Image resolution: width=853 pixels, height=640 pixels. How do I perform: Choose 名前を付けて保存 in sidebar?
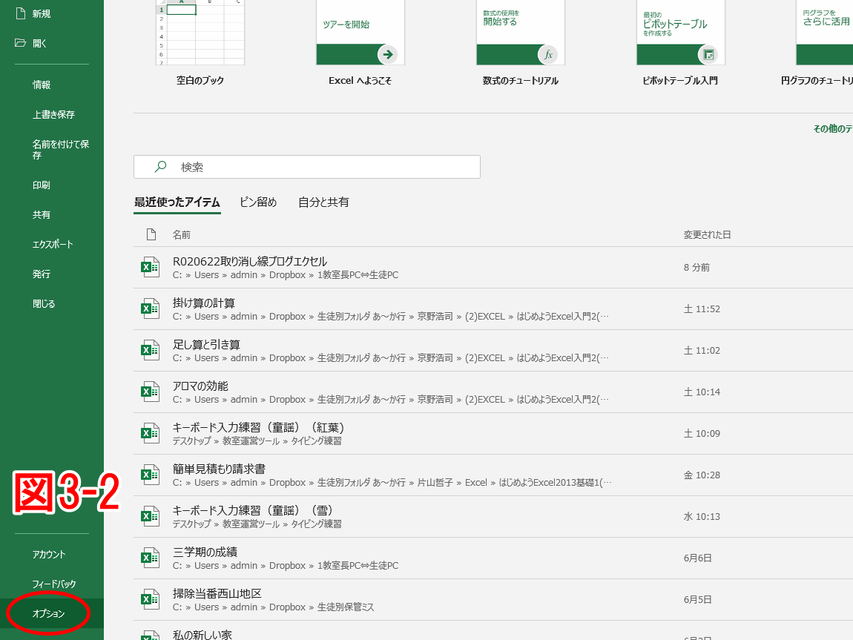[x=60, y=149]
